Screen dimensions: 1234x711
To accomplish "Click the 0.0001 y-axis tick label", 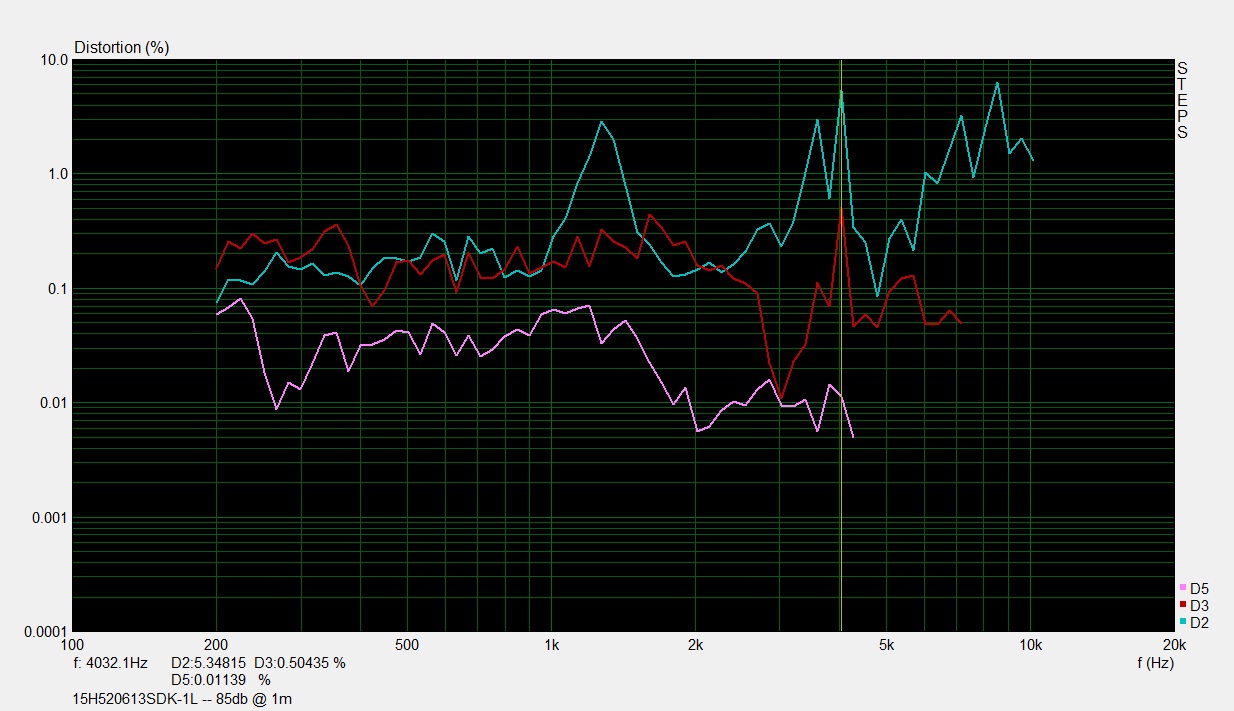I will (46, 632).
